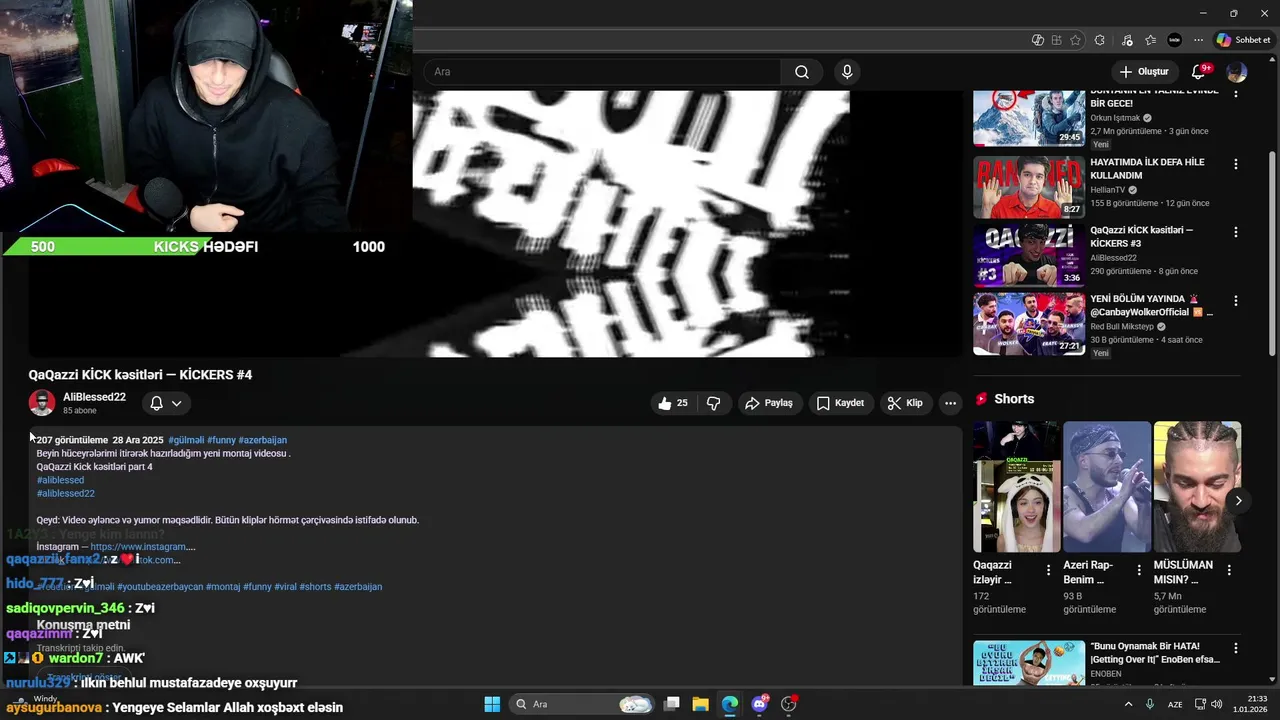Play the Azeri Rap-Benim short thumbnail

point(1107,487)
